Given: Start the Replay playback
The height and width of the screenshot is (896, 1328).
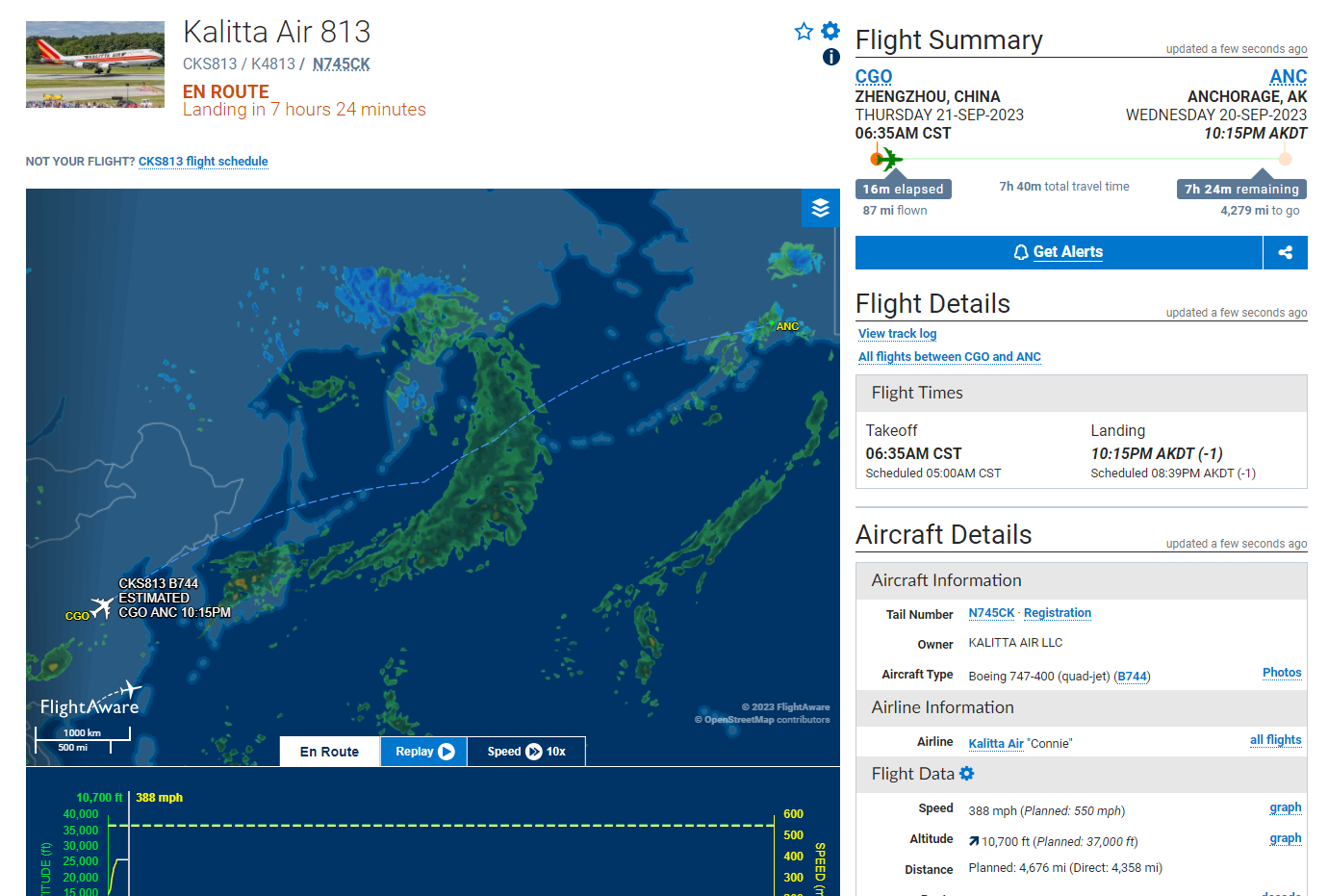Looking at the screenshot, I should tap(424, 752).
